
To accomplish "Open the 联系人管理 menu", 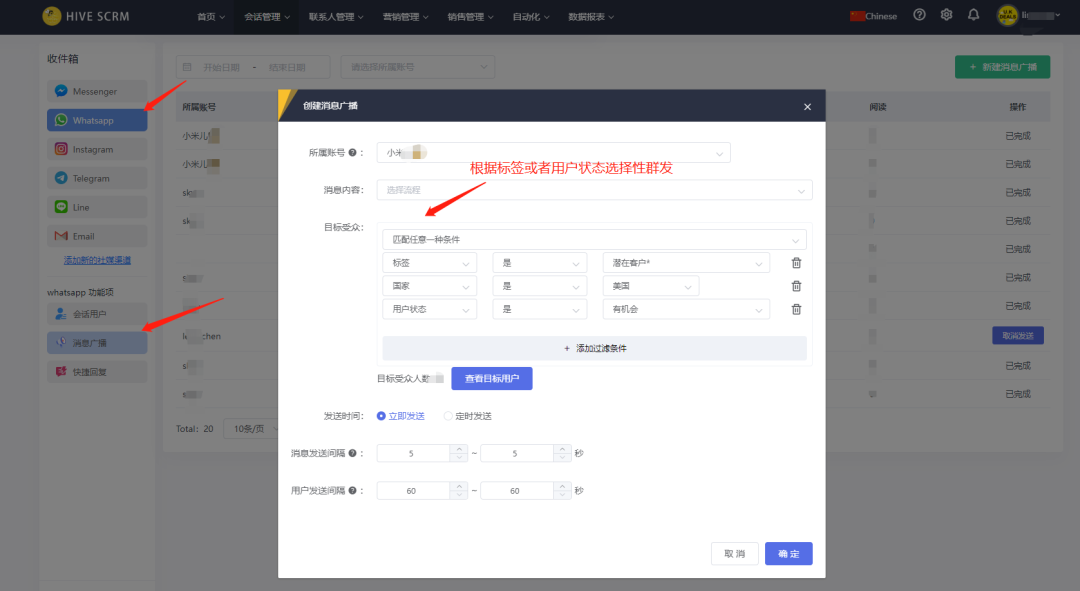I will click(x=334, y=16).
